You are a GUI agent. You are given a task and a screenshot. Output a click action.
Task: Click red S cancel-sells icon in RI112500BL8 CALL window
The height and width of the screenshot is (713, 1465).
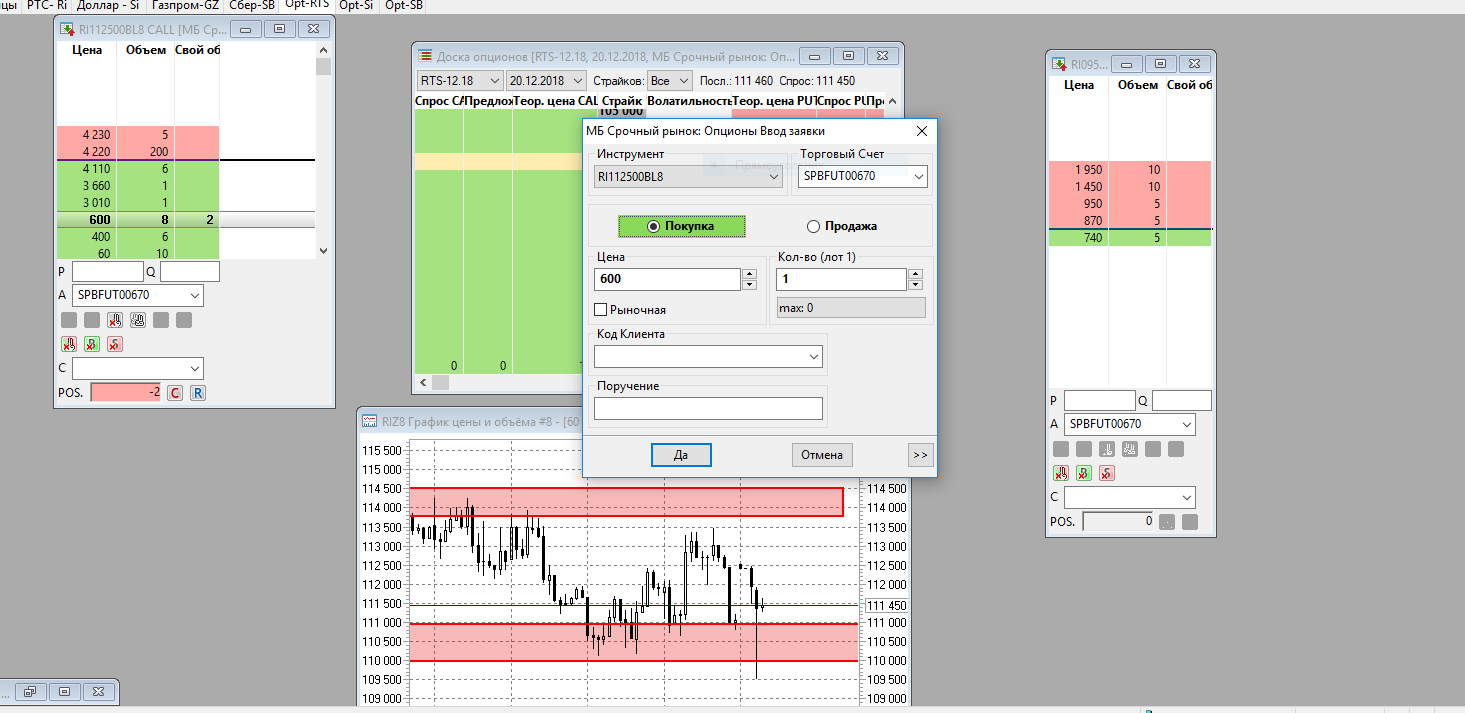114,345
